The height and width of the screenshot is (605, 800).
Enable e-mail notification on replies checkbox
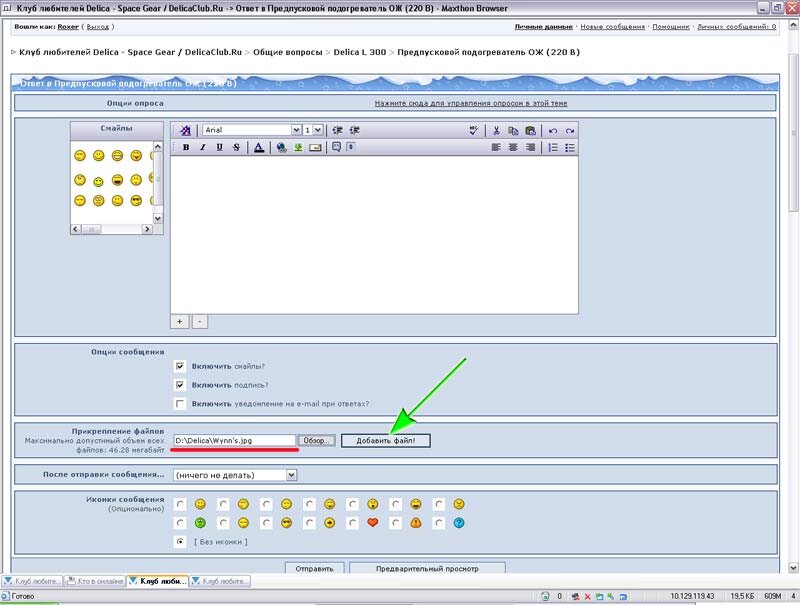180,404
